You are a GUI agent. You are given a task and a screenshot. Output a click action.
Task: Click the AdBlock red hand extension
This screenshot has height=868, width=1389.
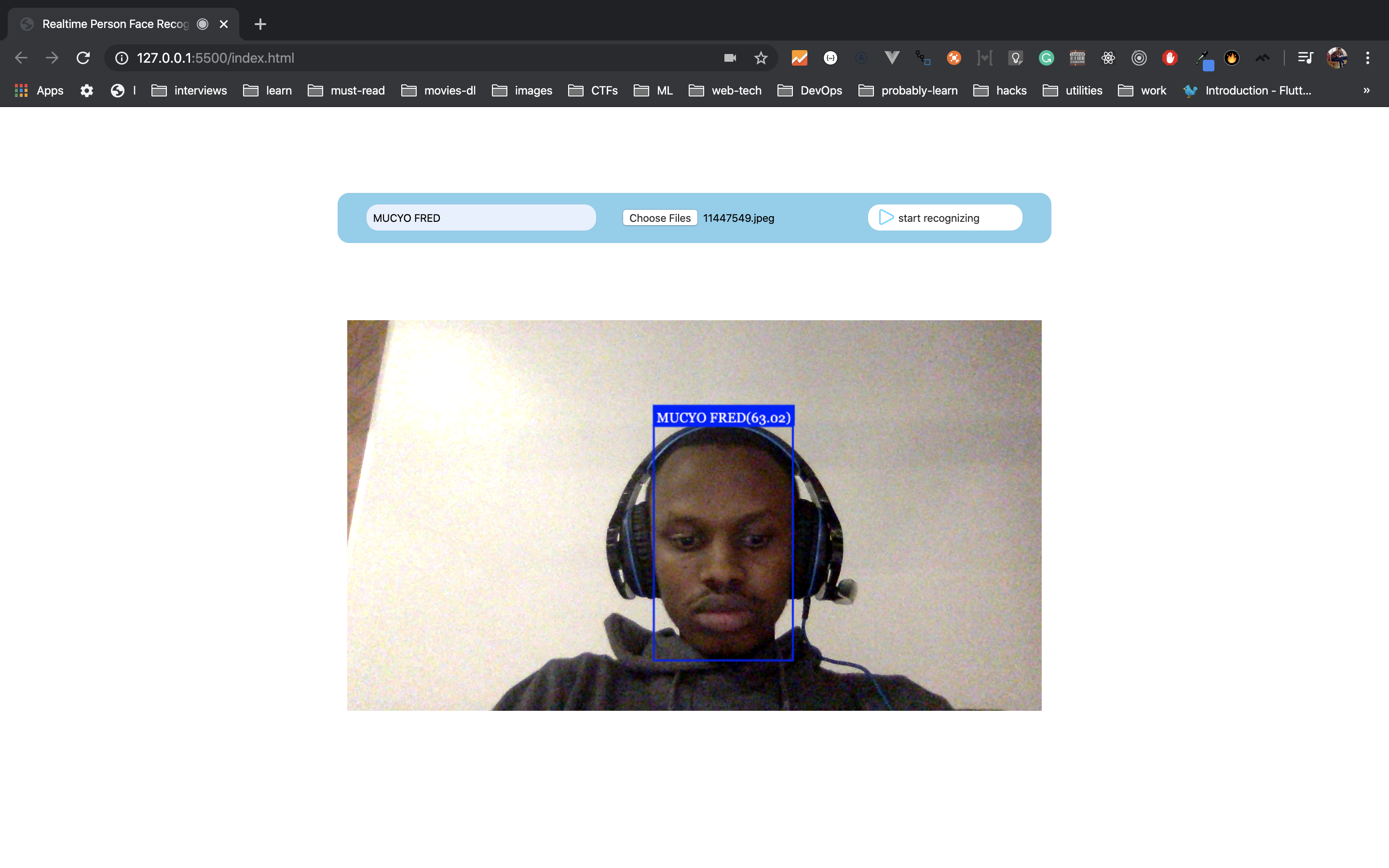tap(1170, 58)
